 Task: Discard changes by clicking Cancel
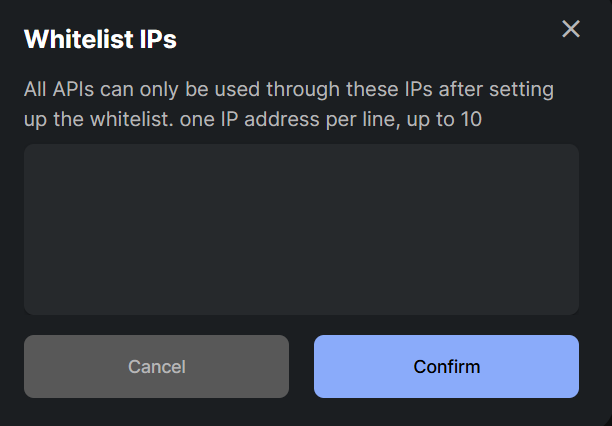point(156,366)
